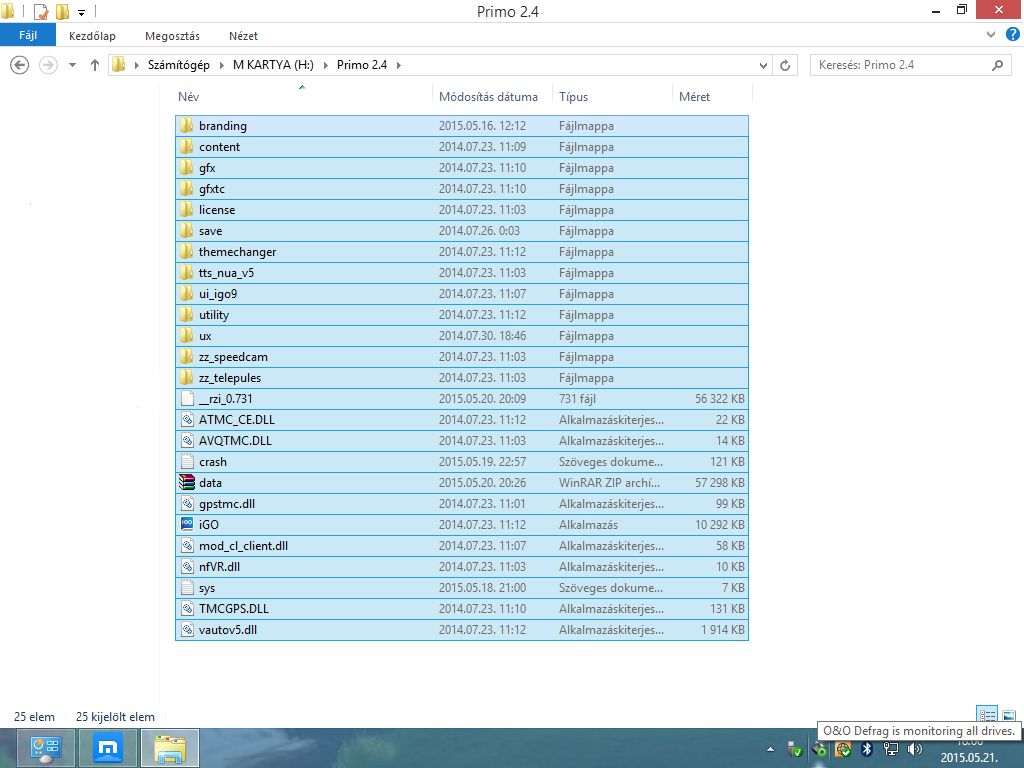Click the File Explorer taskbar icon

pos(170,748)
